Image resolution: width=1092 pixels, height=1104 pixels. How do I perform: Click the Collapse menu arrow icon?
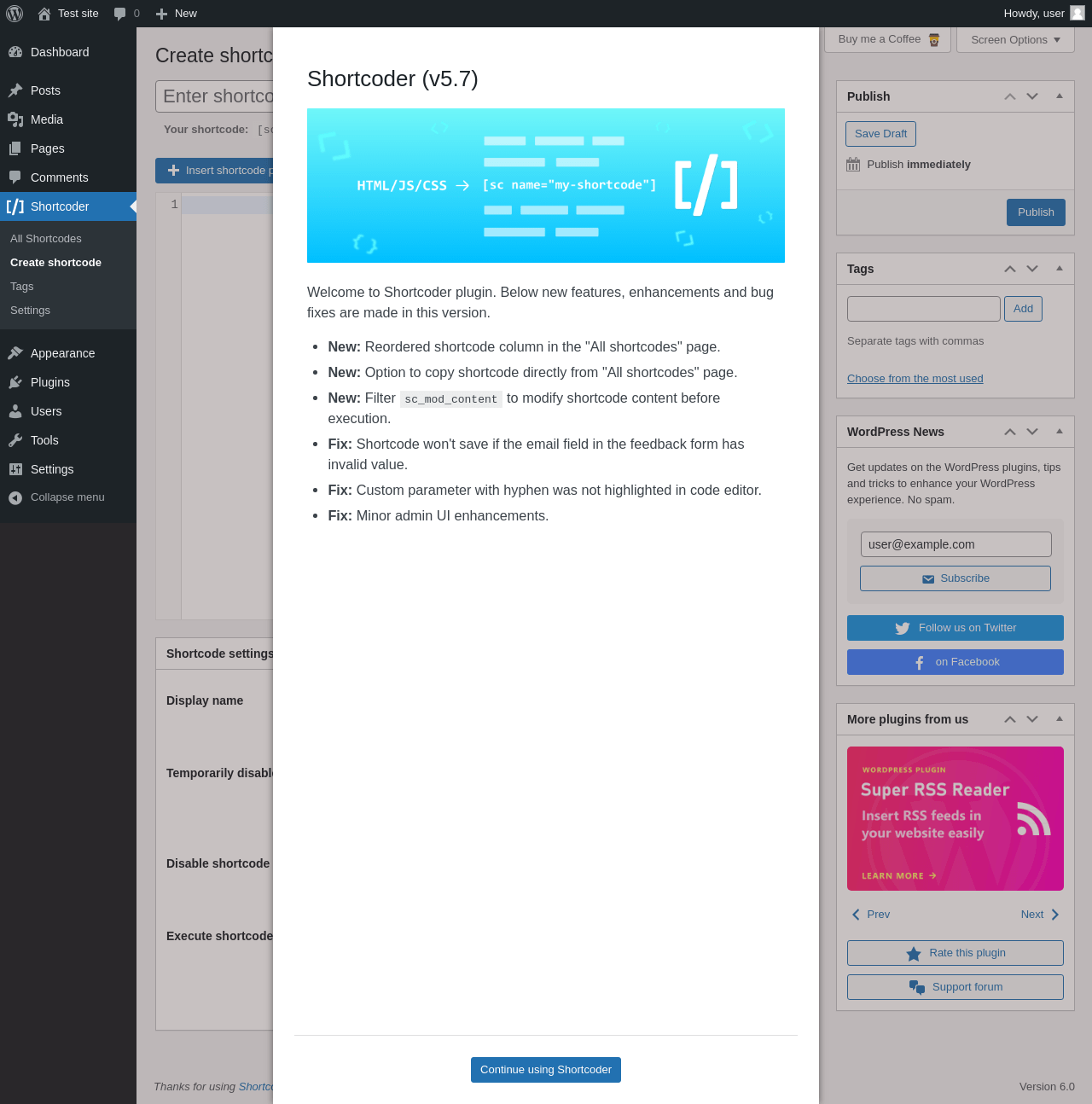[x=15, y=497]
